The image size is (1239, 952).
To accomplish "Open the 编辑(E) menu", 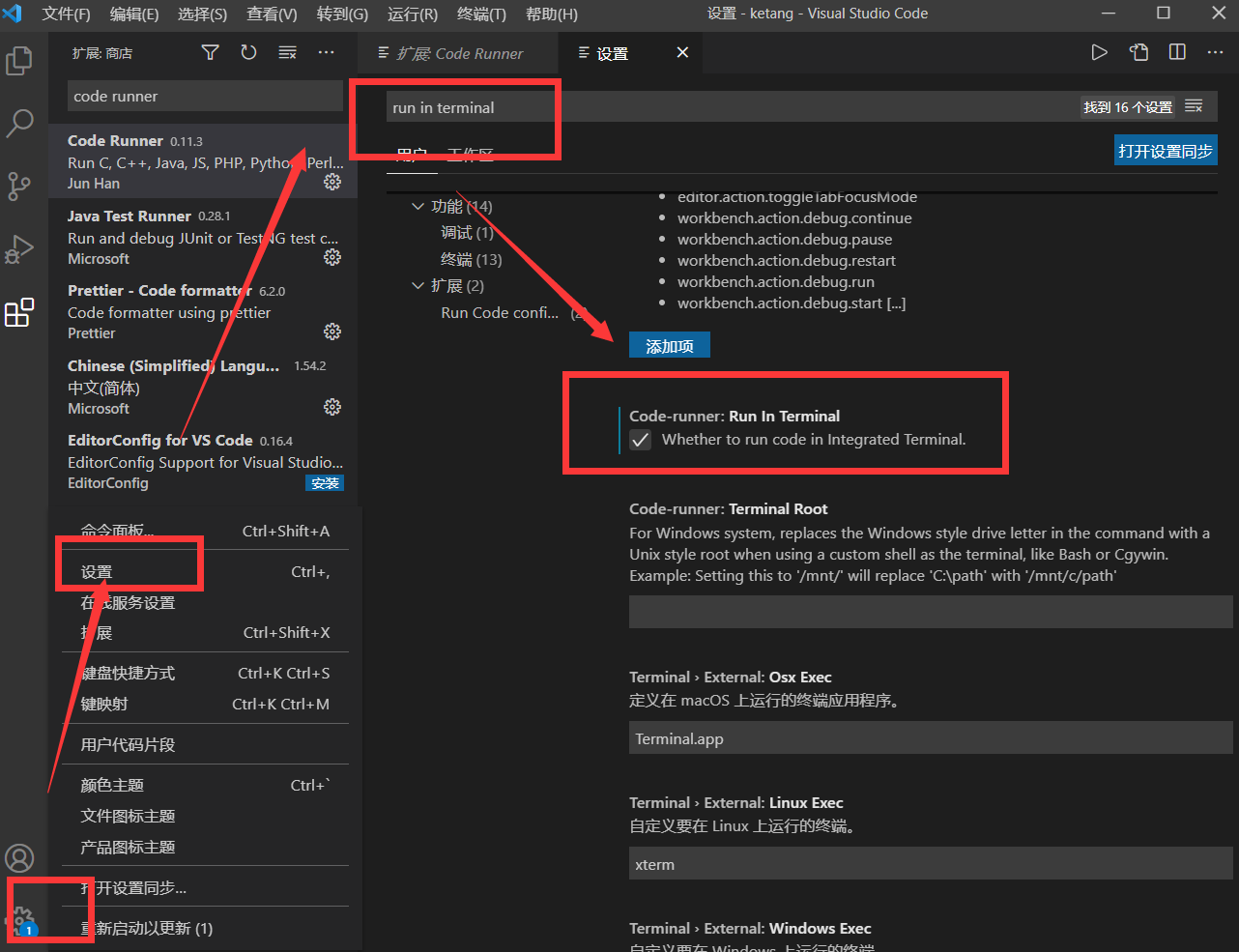I will click(134, 14).
